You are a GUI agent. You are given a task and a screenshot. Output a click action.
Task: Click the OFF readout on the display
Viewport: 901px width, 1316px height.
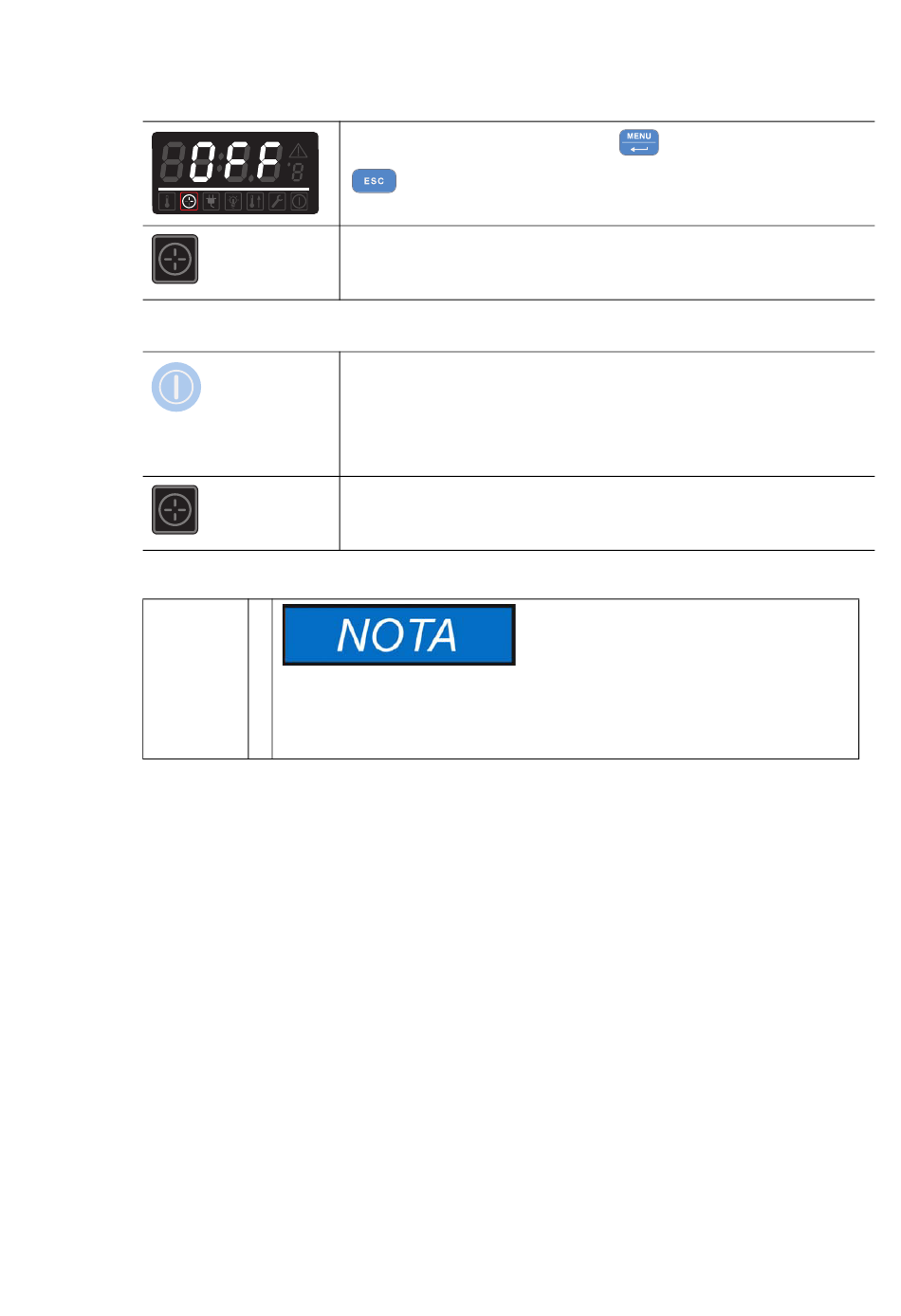tap(235, 162)
